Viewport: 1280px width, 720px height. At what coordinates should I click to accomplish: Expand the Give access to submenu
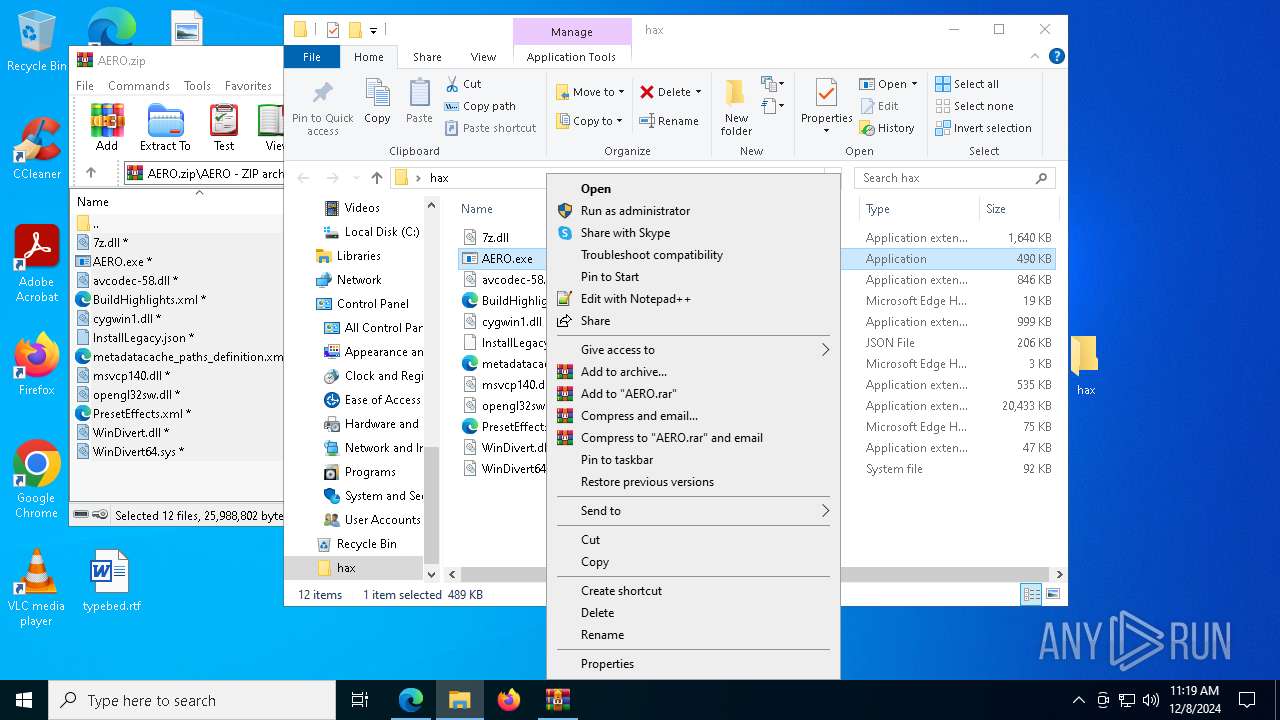(693, 350)
